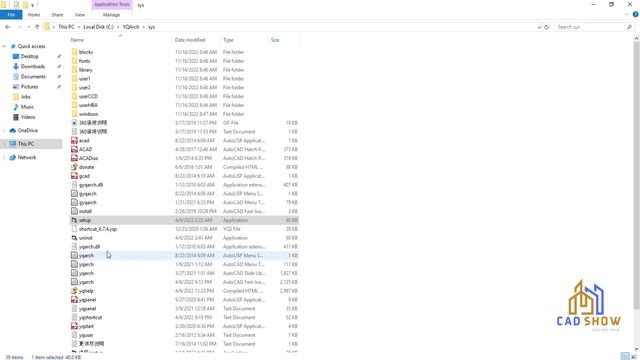Collapse the Quick access tree node

(4, 47)
